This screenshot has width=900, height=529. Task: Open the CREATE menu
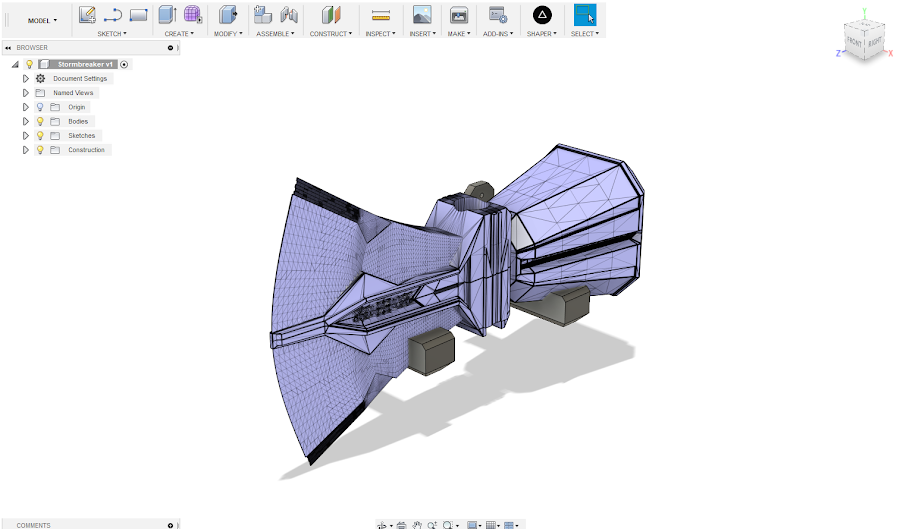point(179,34)
